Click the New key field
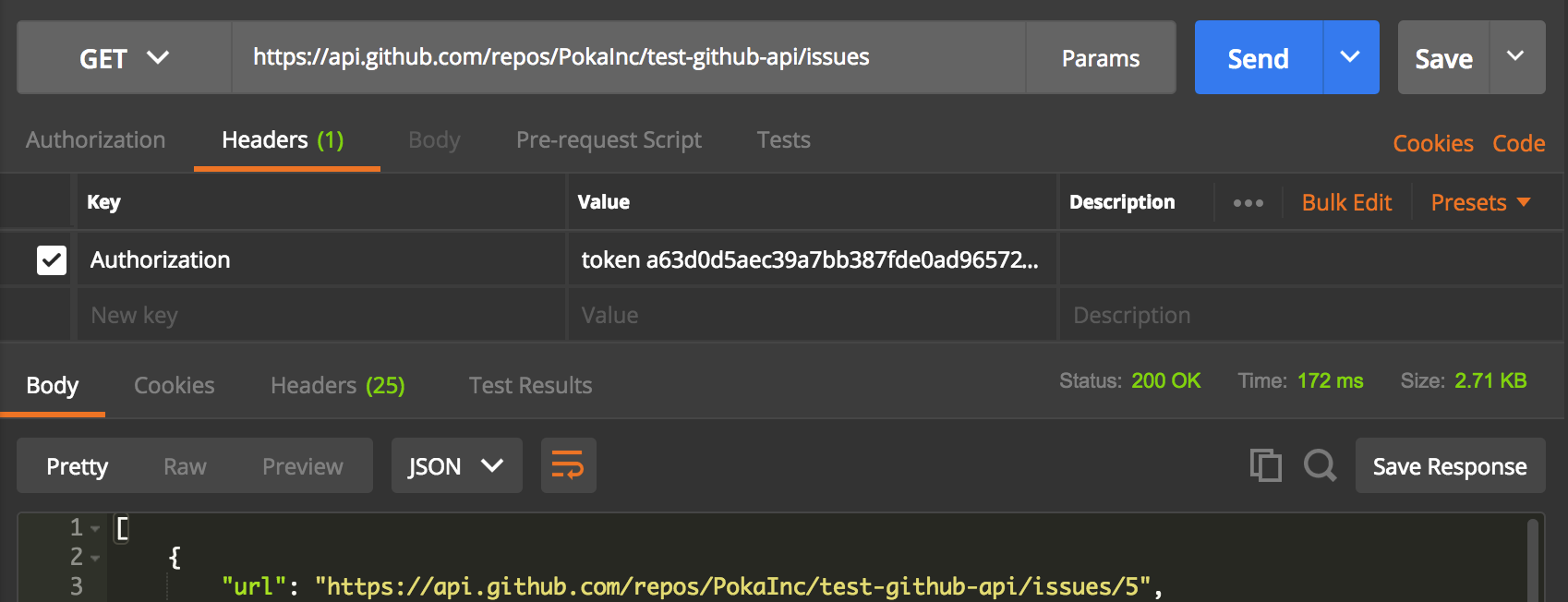The image size is (1568, 602). pyautogui.click(x=320, y=316)
